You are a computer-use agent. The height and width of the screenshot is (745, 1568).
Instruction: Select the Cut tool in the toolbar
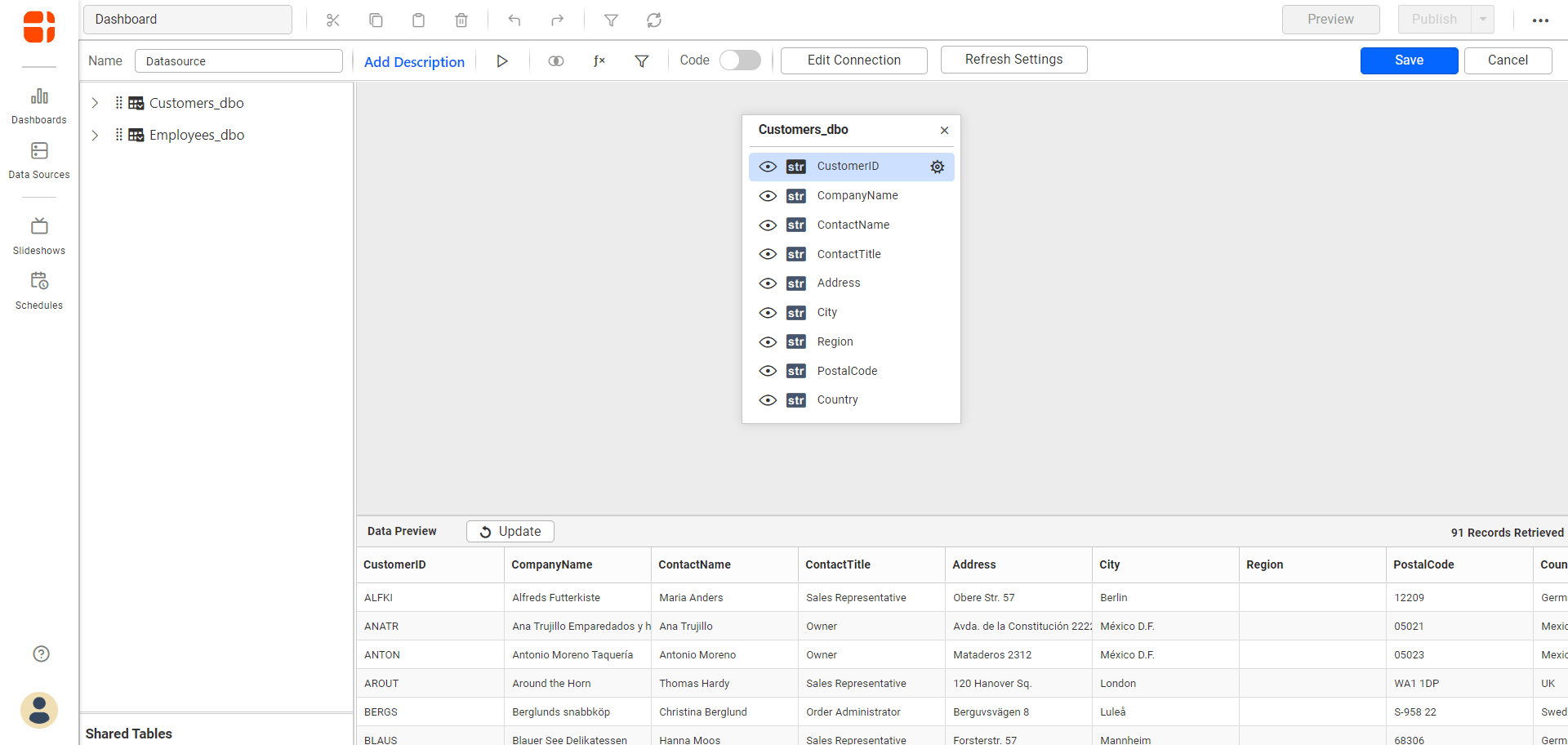click(332, 20)
